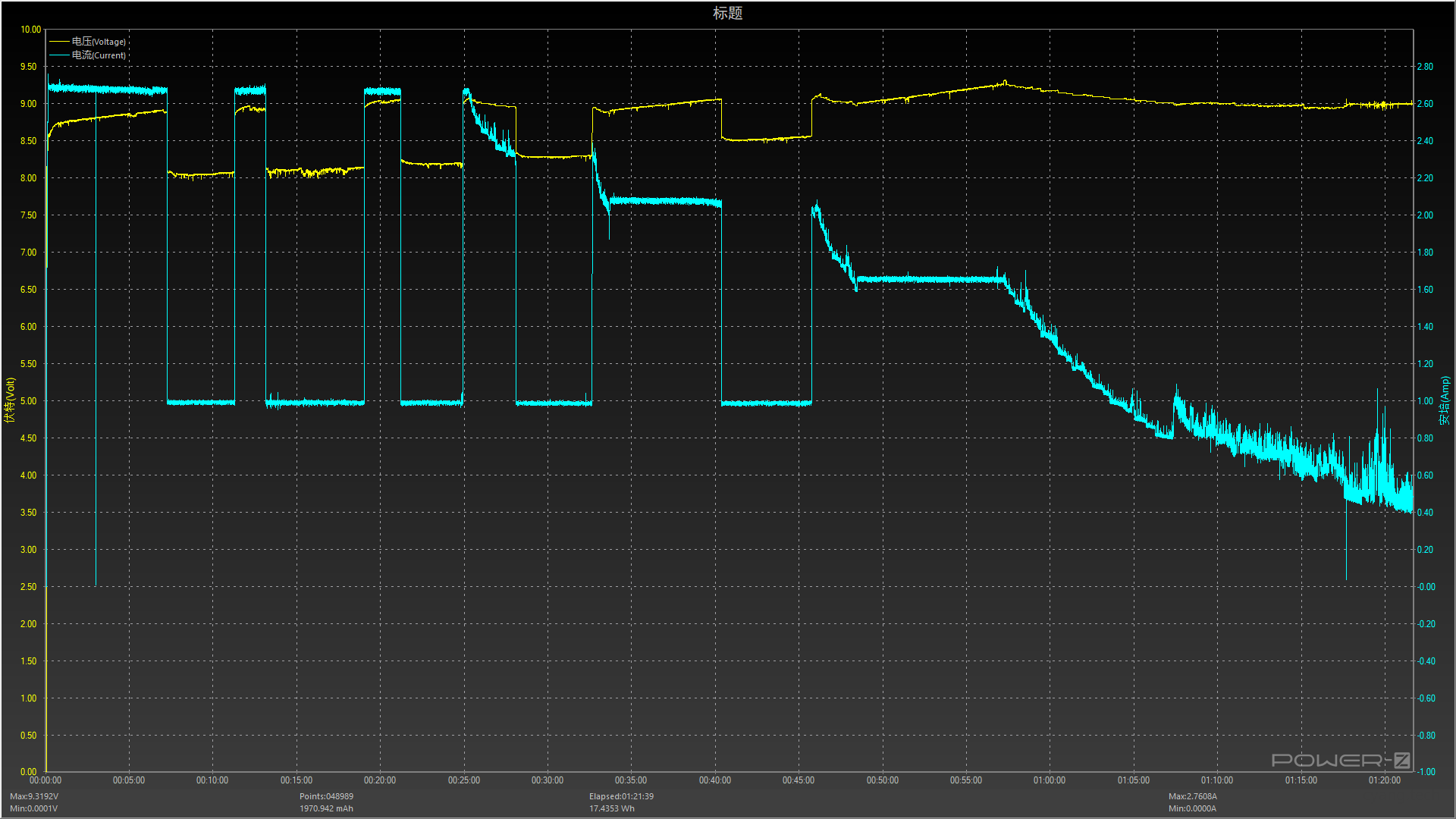Click the 10.00 tick on voltage axis
Image resolution: width=1456 pixels, height=819 pixels.
coord(30,30)
